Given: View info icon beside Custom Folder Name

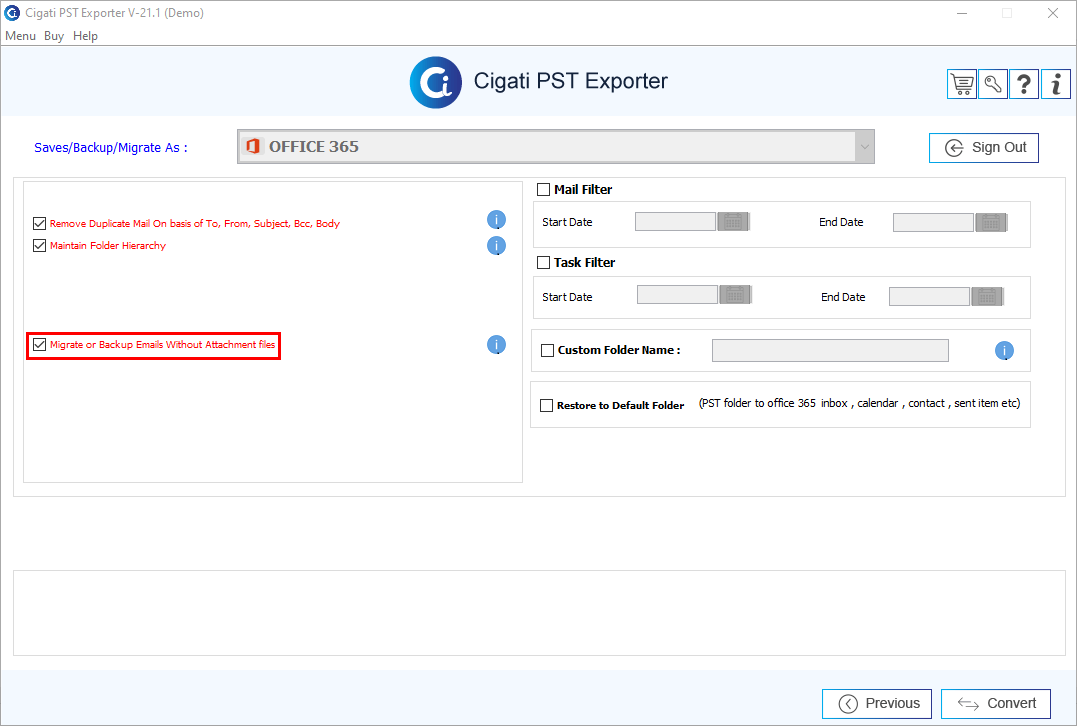Looking at the screenshot, I should coord(1004,350).
